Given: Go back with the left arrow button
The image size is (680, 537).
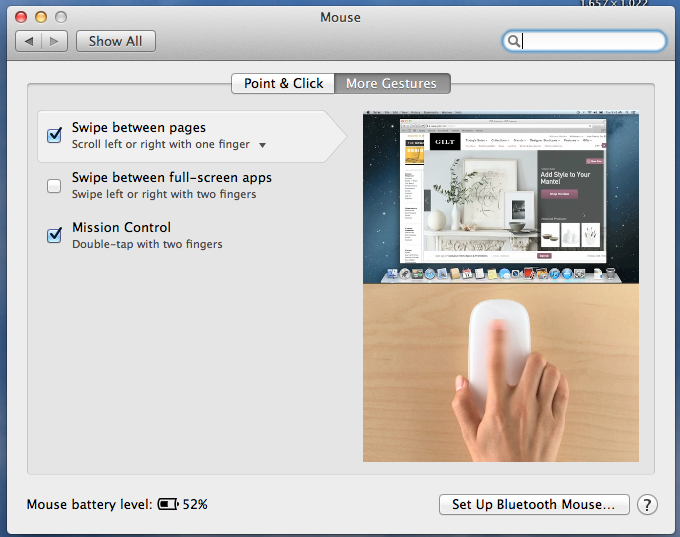Looking at the screenshot, I should click(x=29, y=41).
